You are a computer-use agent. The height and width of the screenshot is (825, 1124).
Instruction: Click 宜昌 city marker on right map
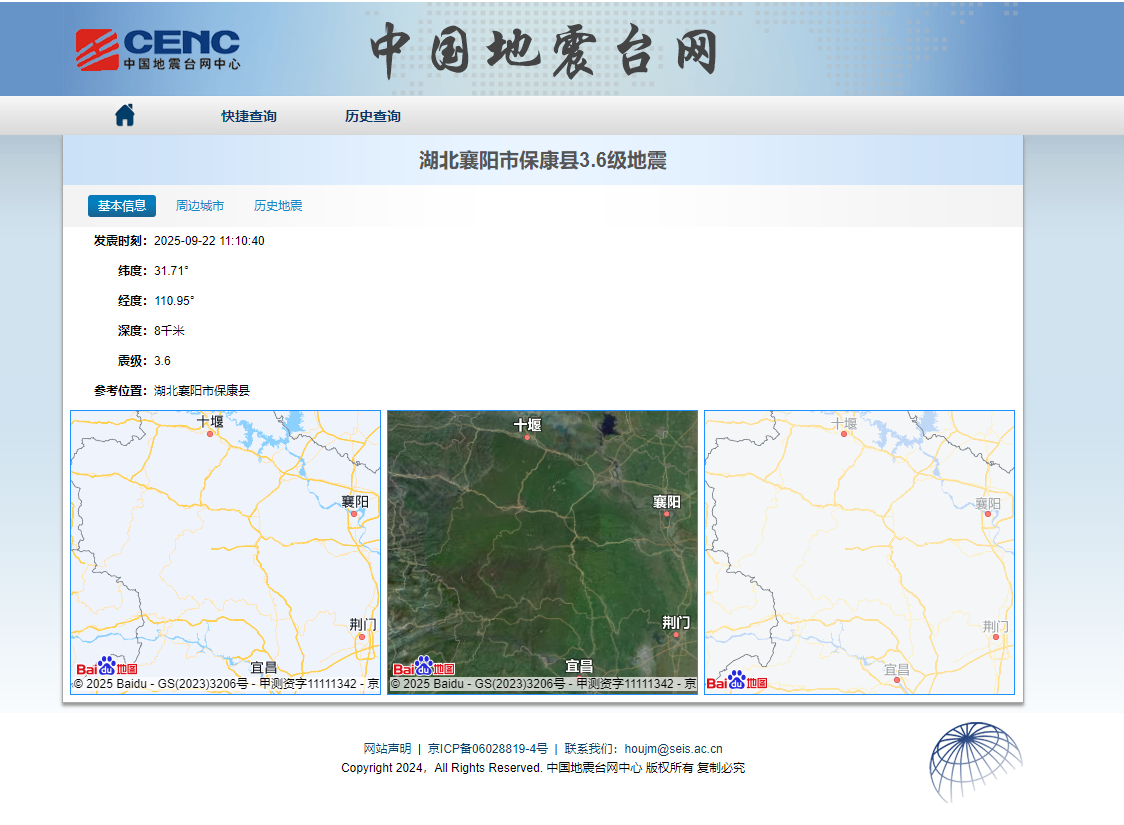coord(897,680)
